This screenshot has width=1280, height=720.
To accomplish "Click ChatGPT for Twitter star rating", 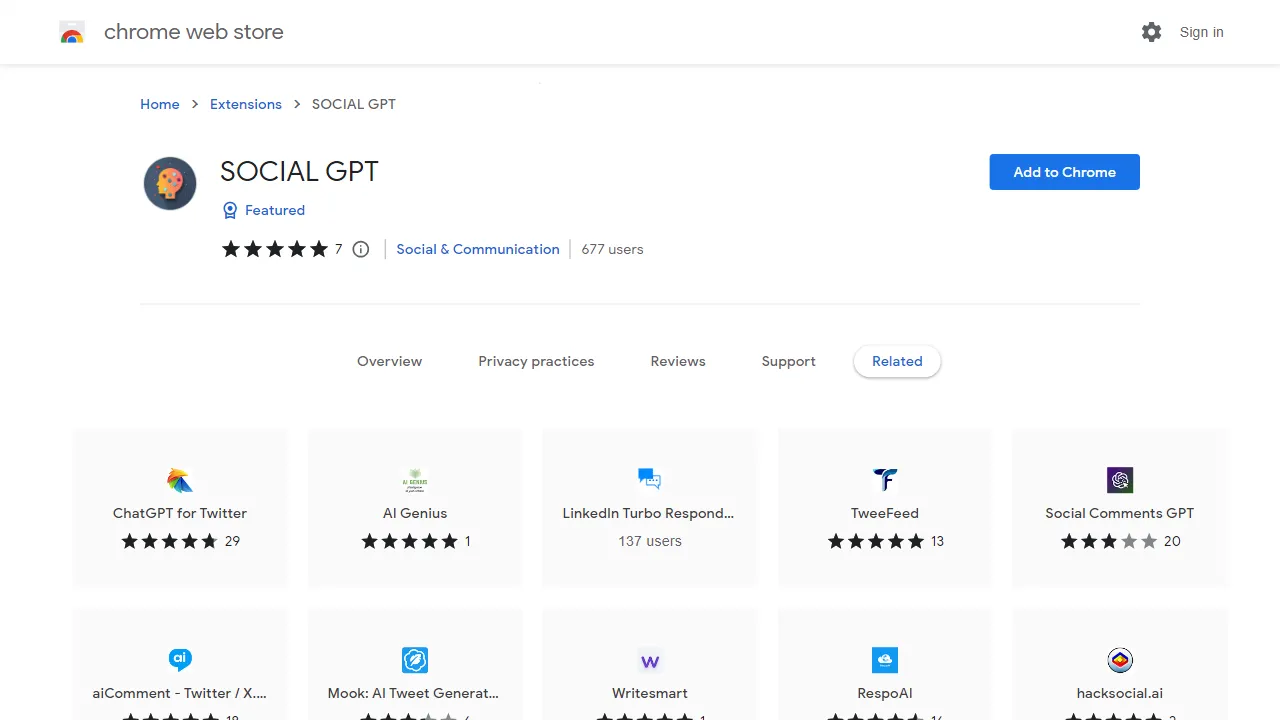I will [169, 541].
